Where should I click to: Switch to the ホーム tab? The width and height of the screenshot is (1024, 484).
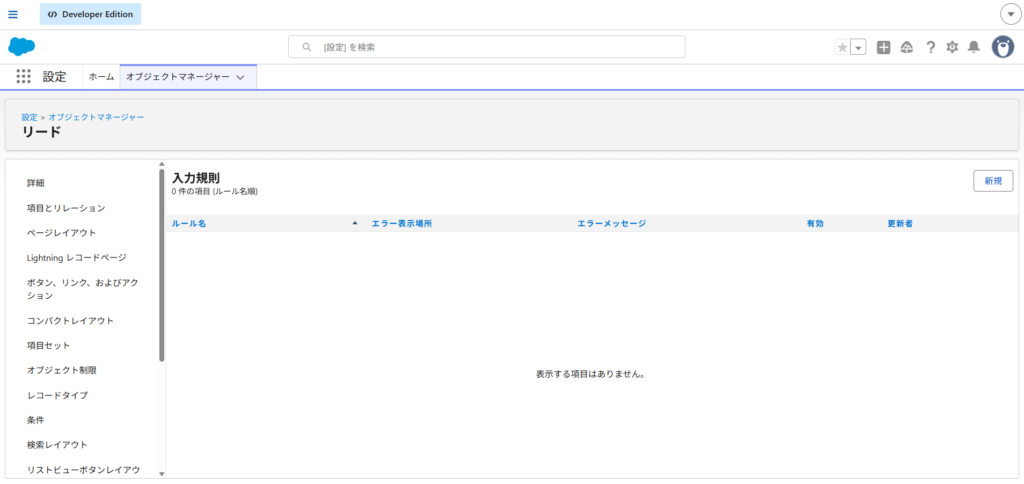[x=101, y=77]
